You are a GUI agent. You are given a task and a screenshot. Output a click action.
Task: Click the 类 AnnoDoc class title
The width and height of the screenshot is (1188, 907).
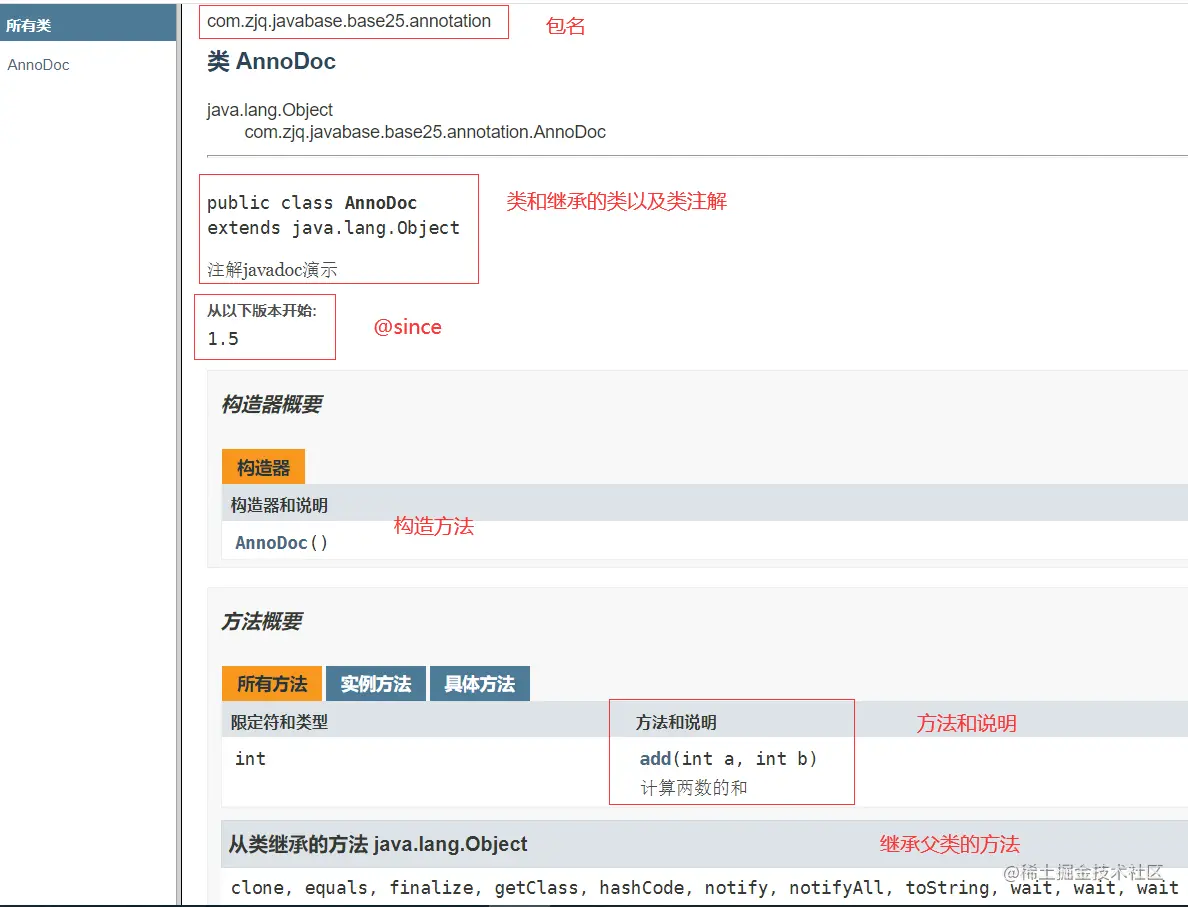[x=271, y=61]
